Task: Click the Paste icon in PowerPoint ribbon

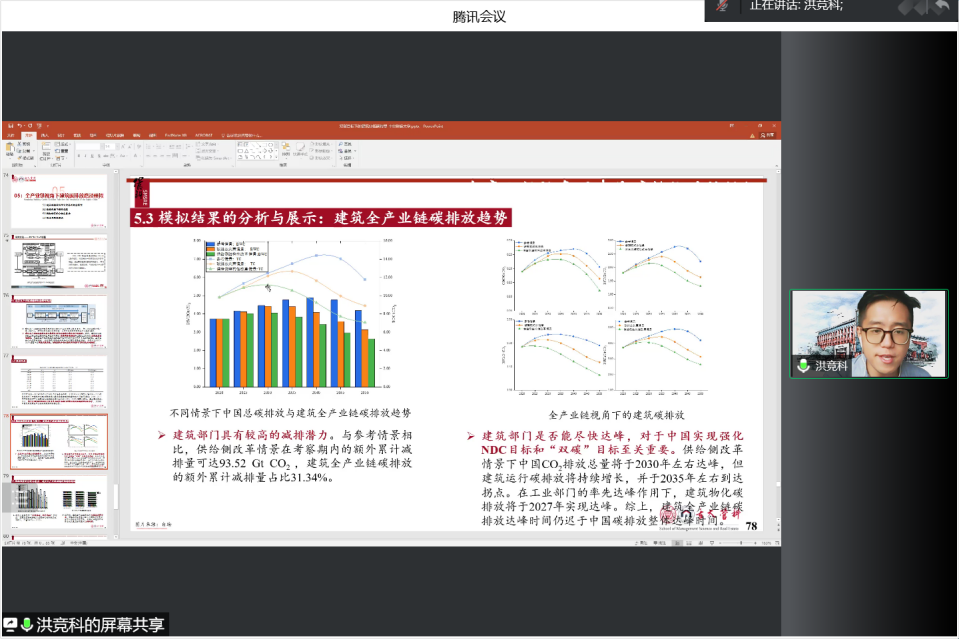Action: coord(11,150)
